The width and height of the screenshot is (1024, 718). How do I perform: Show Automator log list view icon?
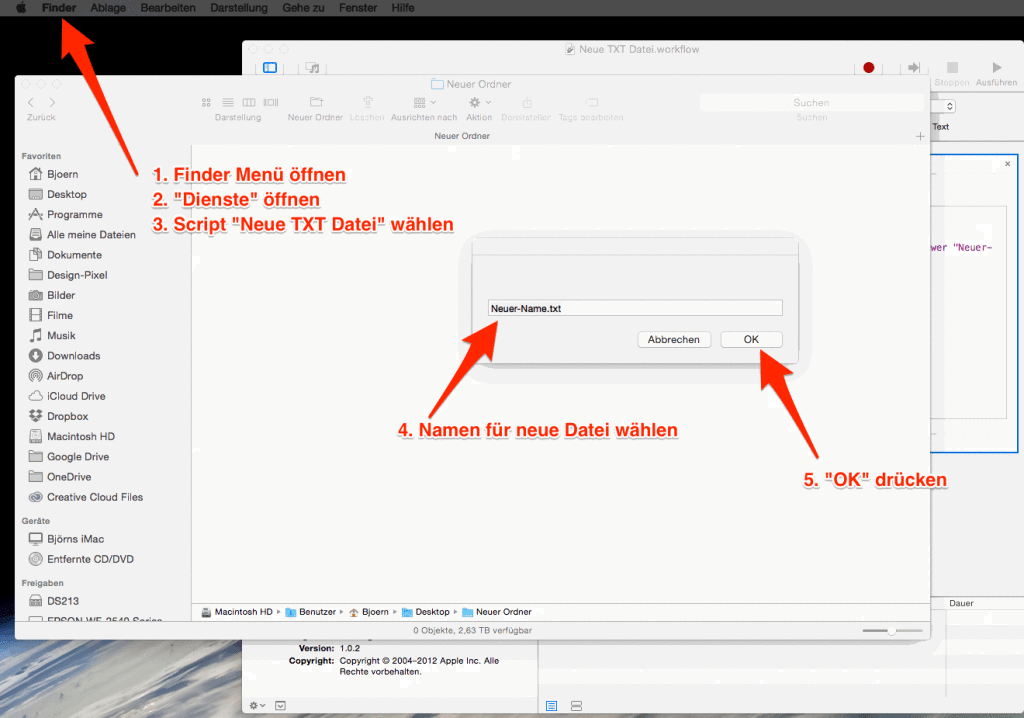pos(552,706)
